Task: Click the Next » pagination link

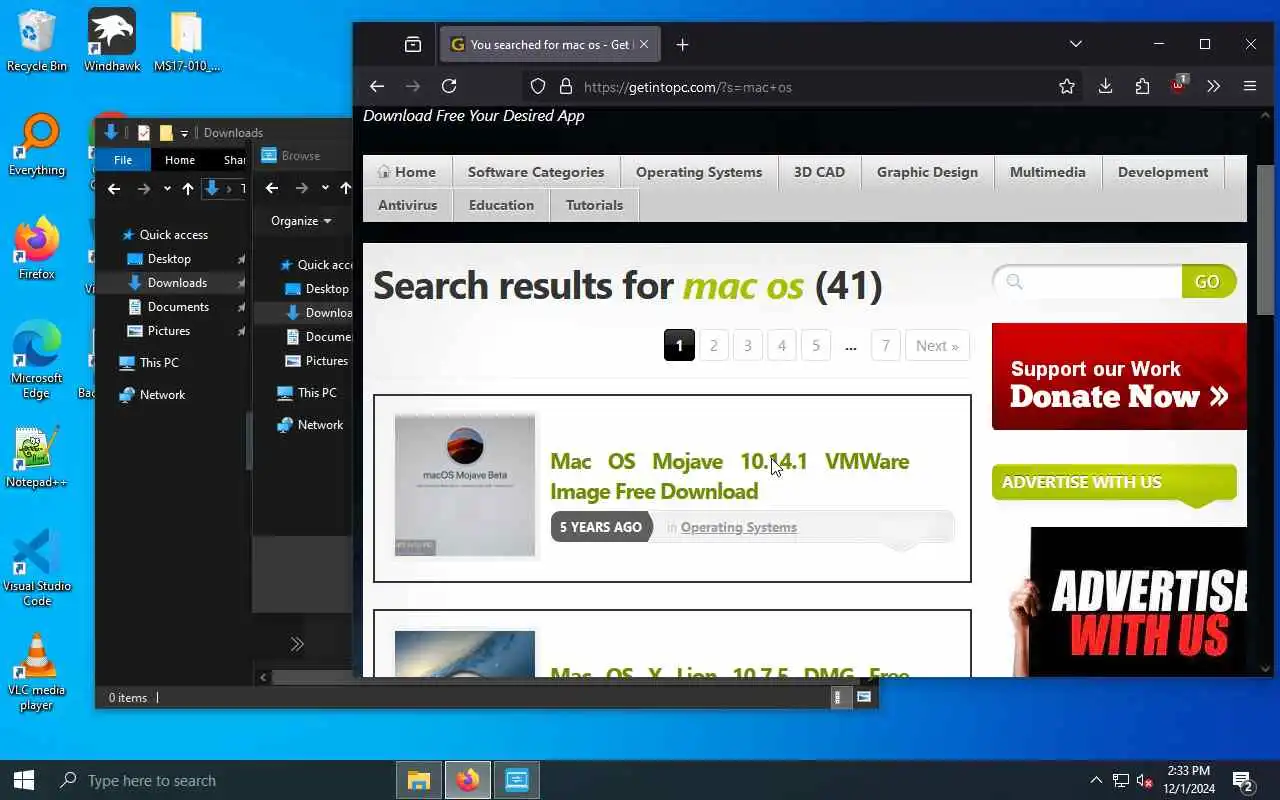Action: pyautogui.click(x=937, y=346)
